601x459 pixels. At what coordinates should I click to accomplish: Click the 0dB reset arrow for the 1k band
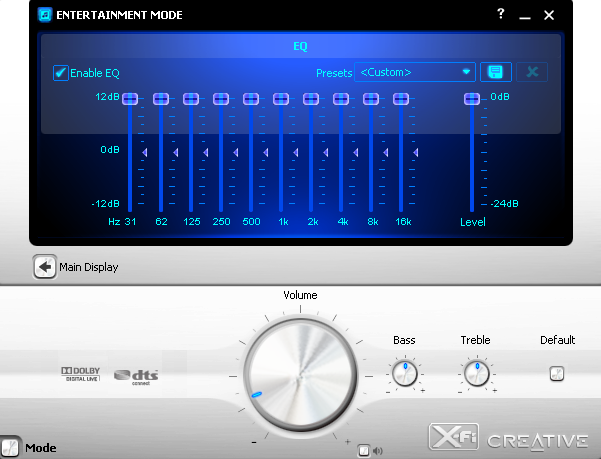[x=296, y=152]
